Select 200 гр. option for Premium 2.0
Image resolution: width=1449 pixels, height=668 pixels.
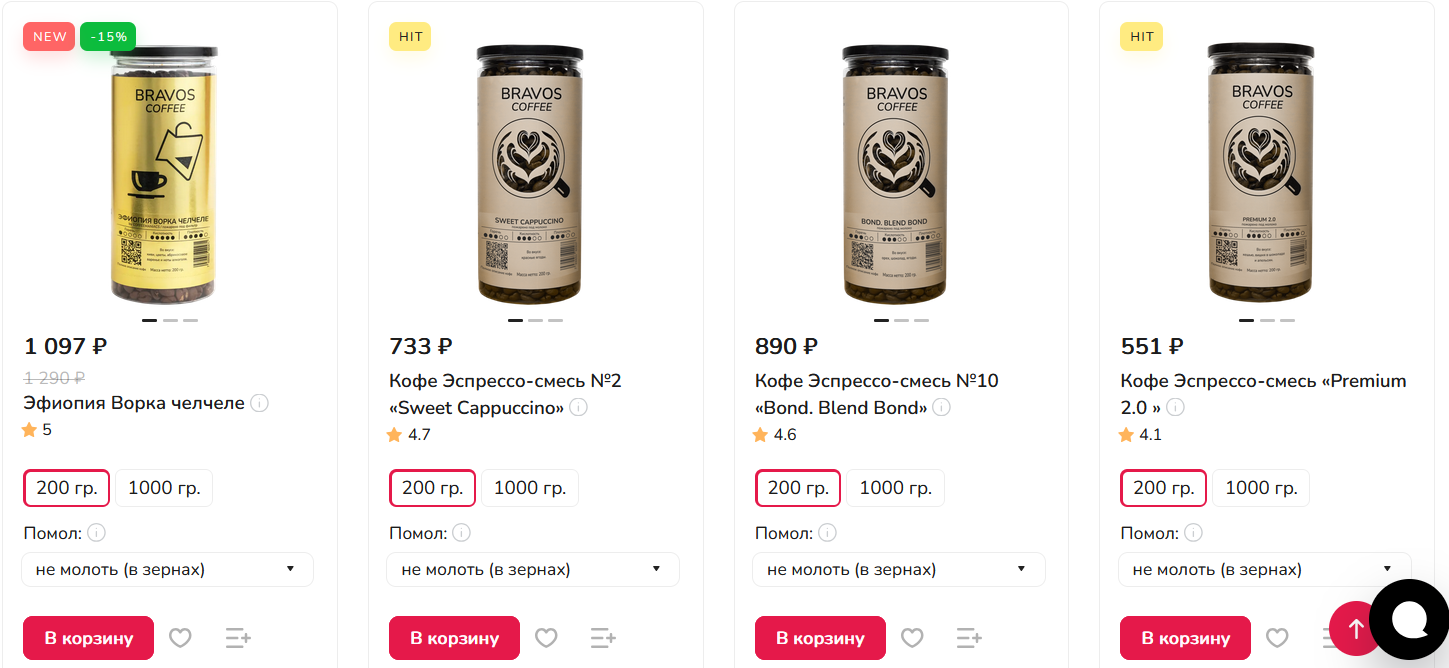pyautogui.click(x=1163, y=488)
